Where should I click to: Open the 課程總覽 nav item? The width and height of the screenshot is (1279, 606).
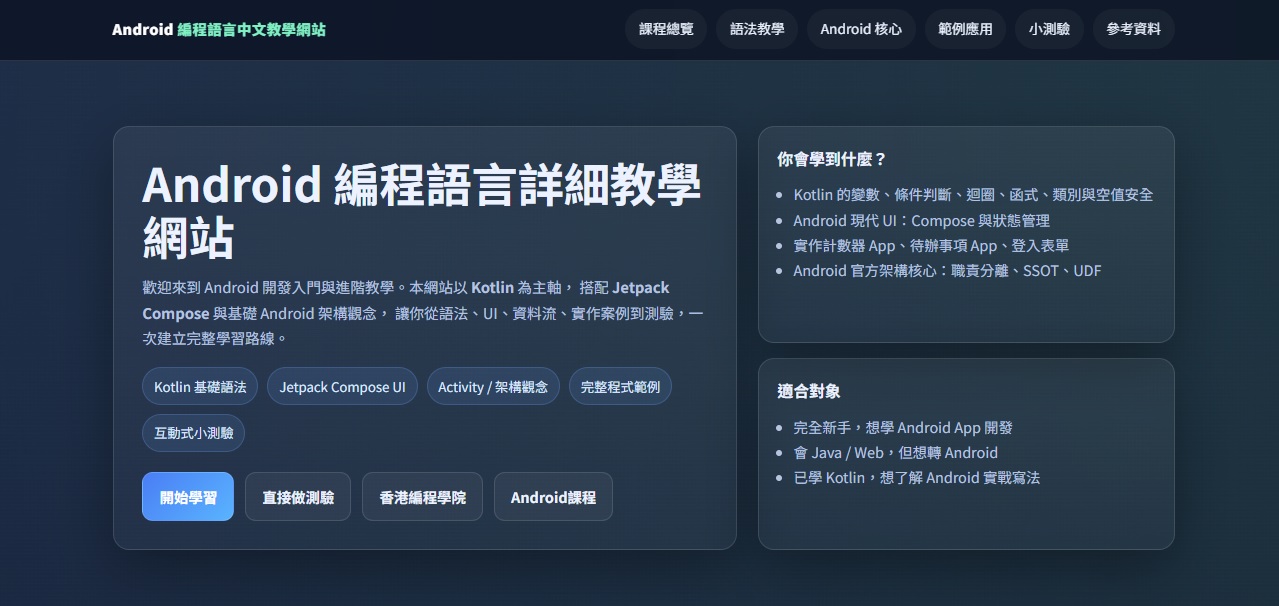pyautogui.click(x=666, y=29)
